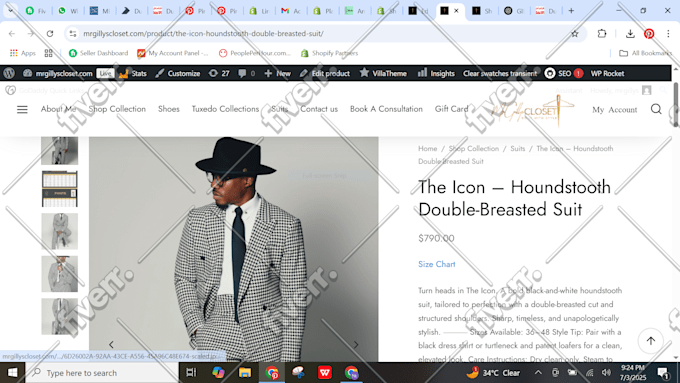Open the Size Chart link
Screen dimensions: 680x383
(437, 264)
